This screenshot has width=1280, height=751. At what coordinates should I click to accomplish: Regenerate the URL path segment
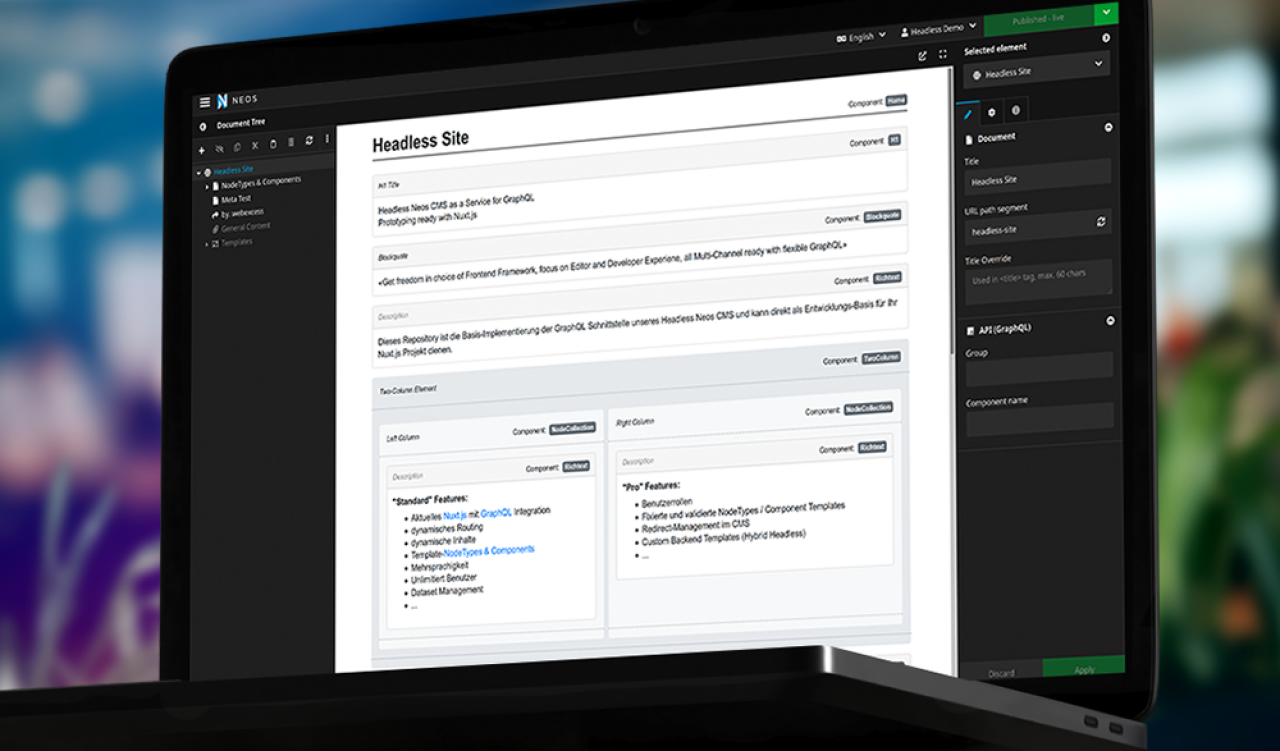click(1101, 222)
